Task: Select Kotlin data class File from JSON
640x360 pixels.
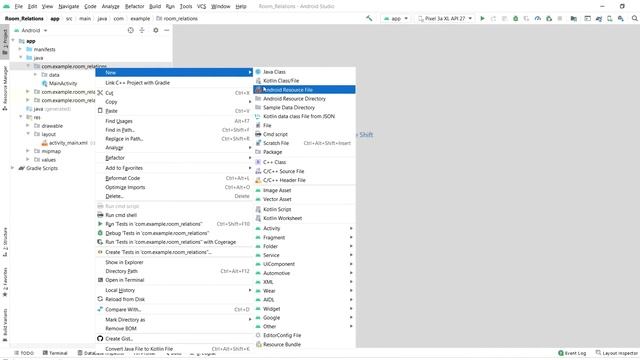Action: click(304, 116)
